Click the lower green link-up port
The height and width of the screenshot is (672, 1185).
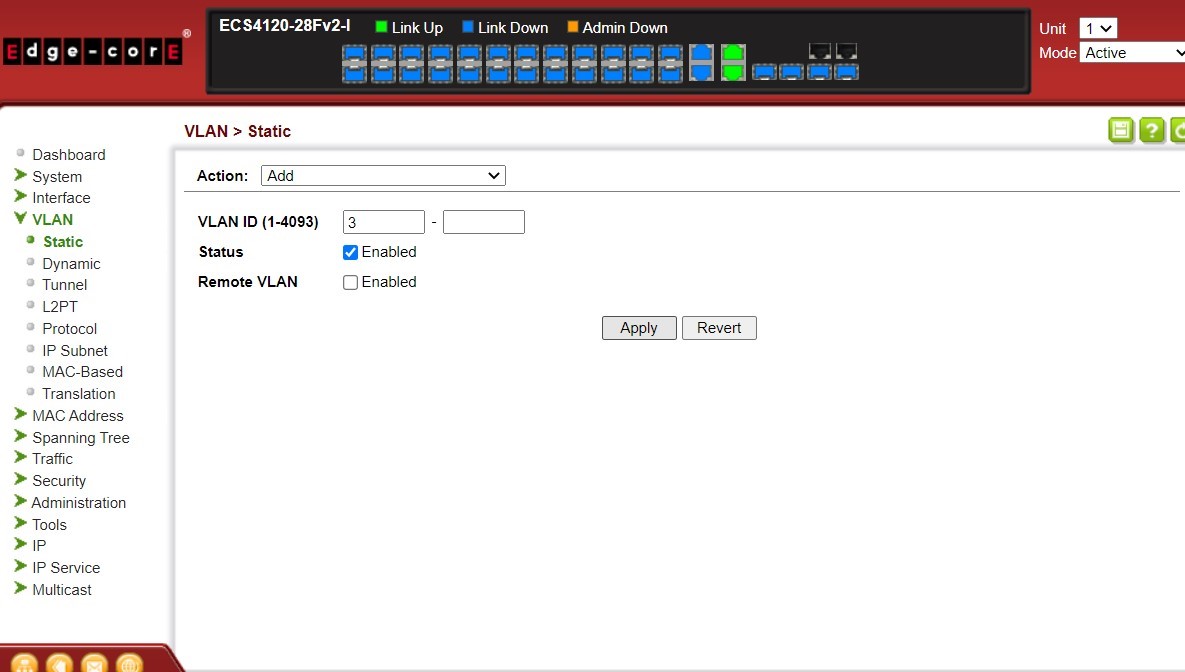733,73
